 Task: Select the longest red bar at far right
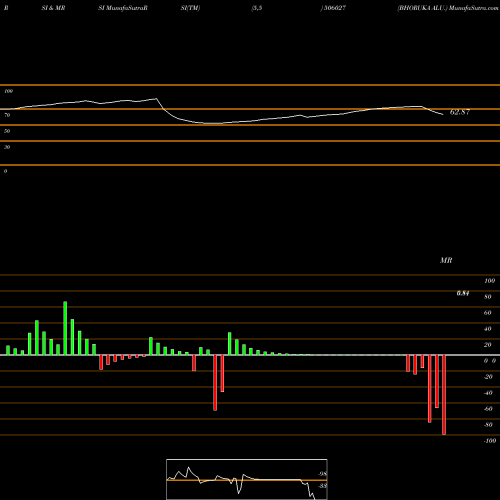[x=444, y=395]
